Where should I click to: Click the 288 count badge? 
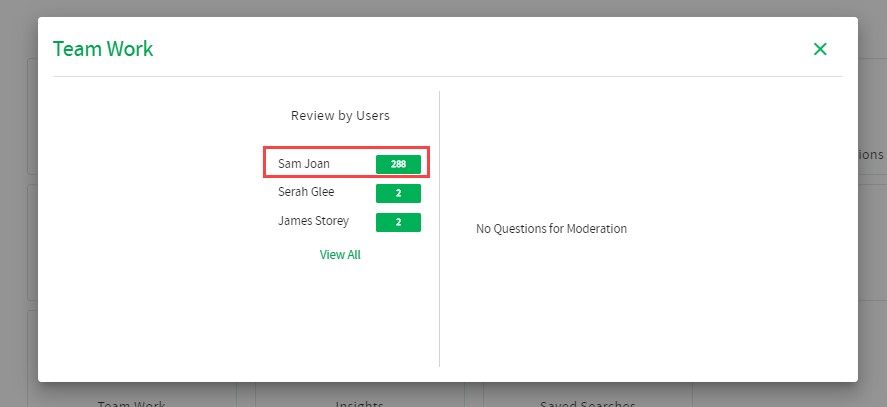(x=398, y=164)
